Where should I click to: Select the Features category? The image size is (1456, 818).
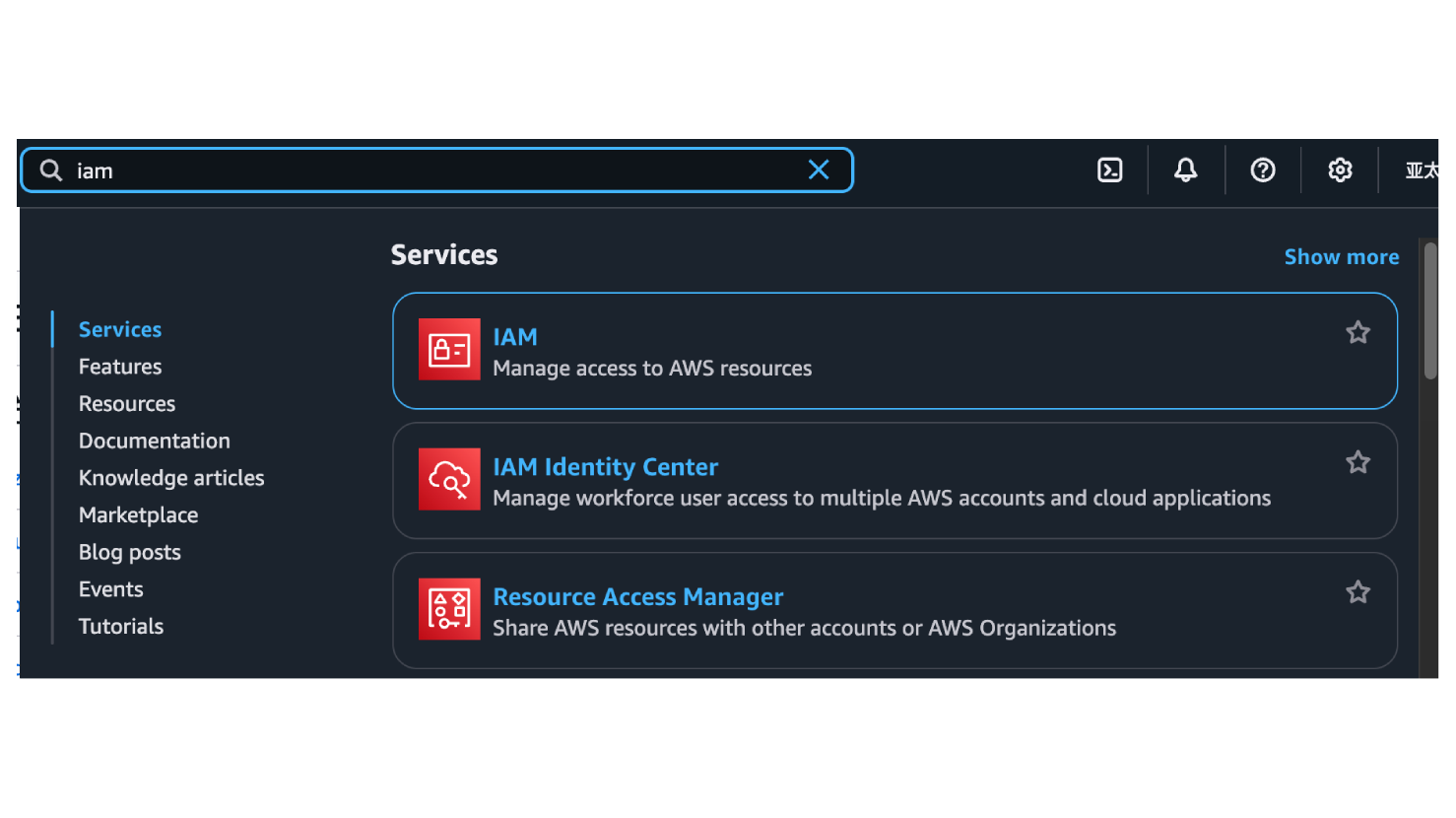pos(120,367)
